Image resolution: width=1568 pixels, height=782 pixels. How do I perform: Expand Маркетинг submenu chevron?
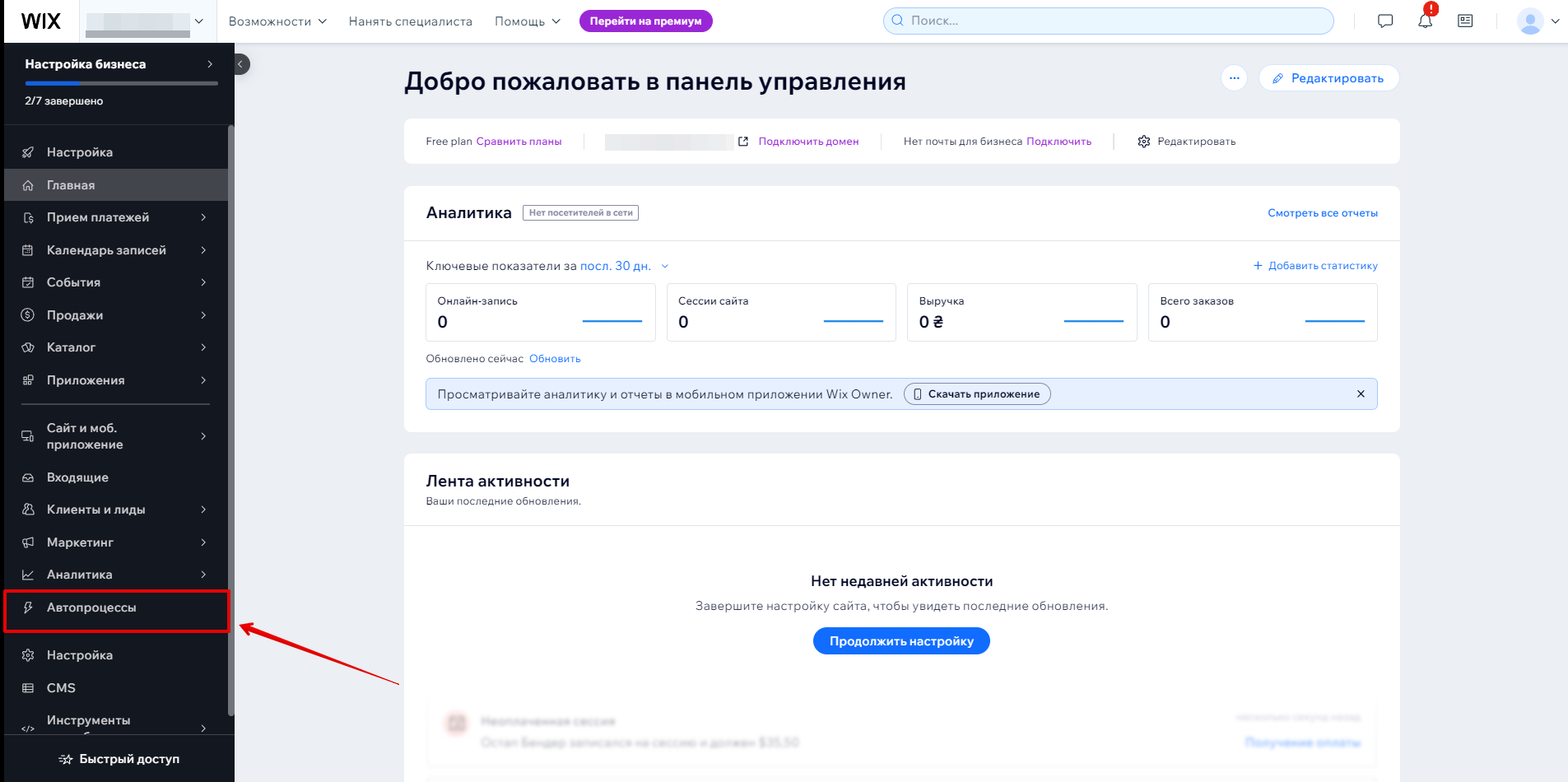(203, 542)
